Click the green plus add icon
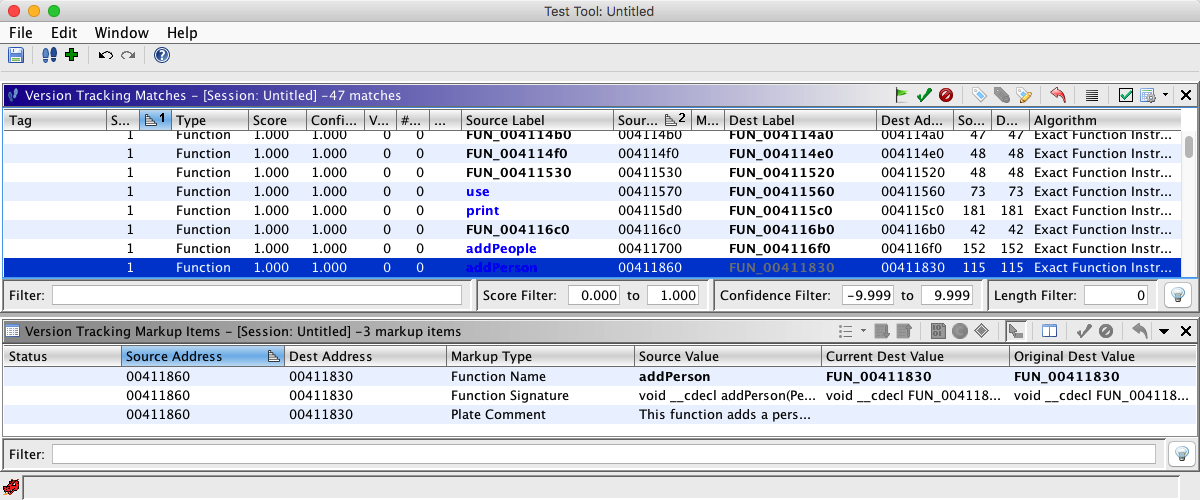This screenshot has width=1200, height=500. click(71, 55)
